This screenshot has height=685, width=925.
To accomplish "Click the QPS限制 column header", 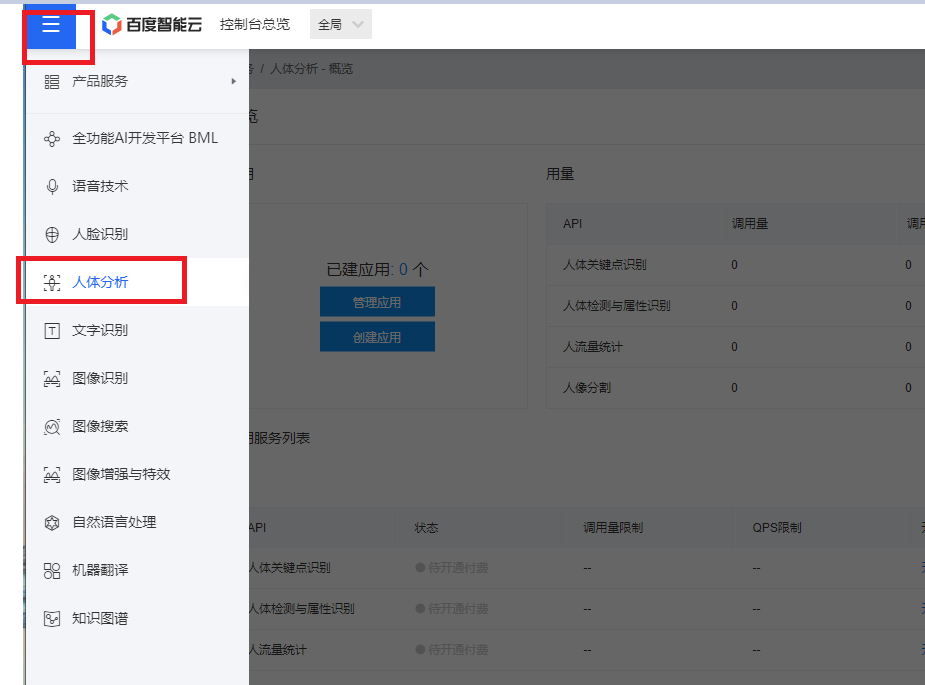I will (777, 527).
